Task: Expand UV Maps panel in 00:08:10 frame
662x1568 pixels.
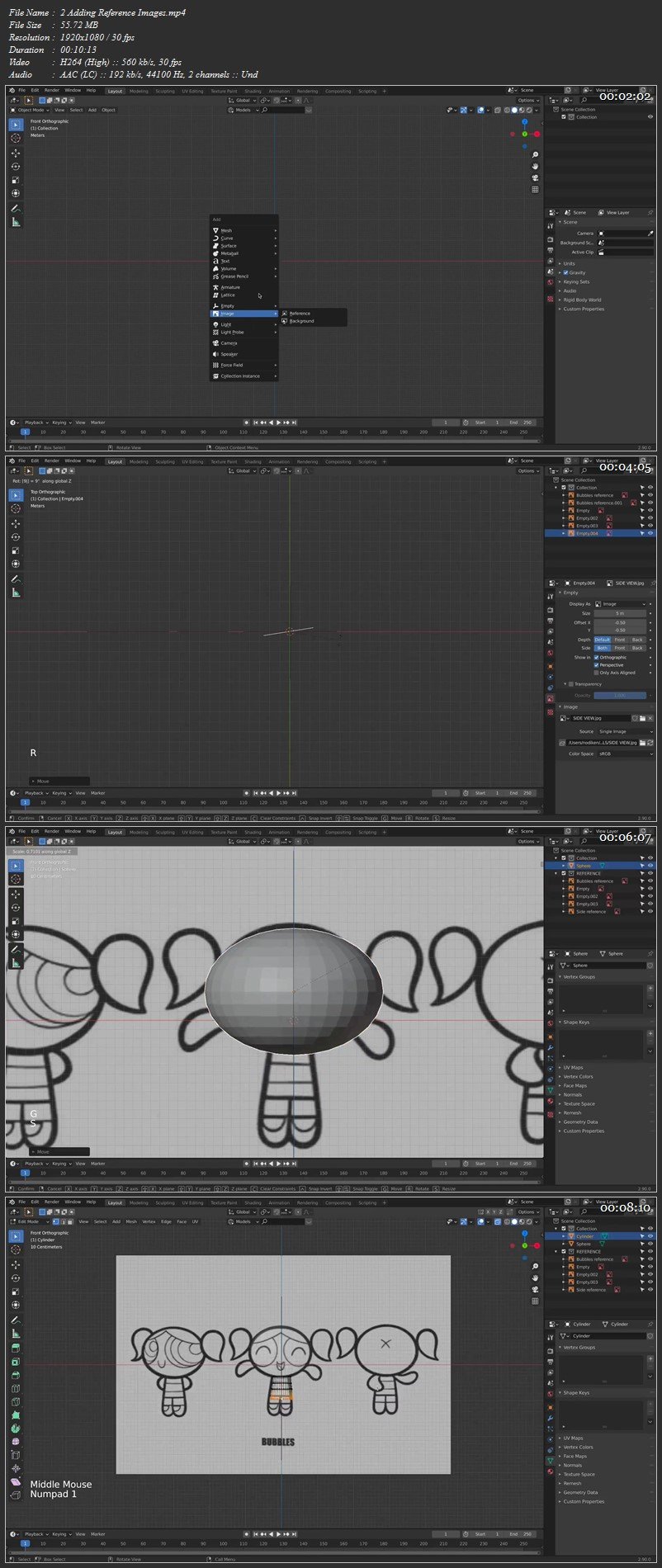Action: (x=571, y=1438)
